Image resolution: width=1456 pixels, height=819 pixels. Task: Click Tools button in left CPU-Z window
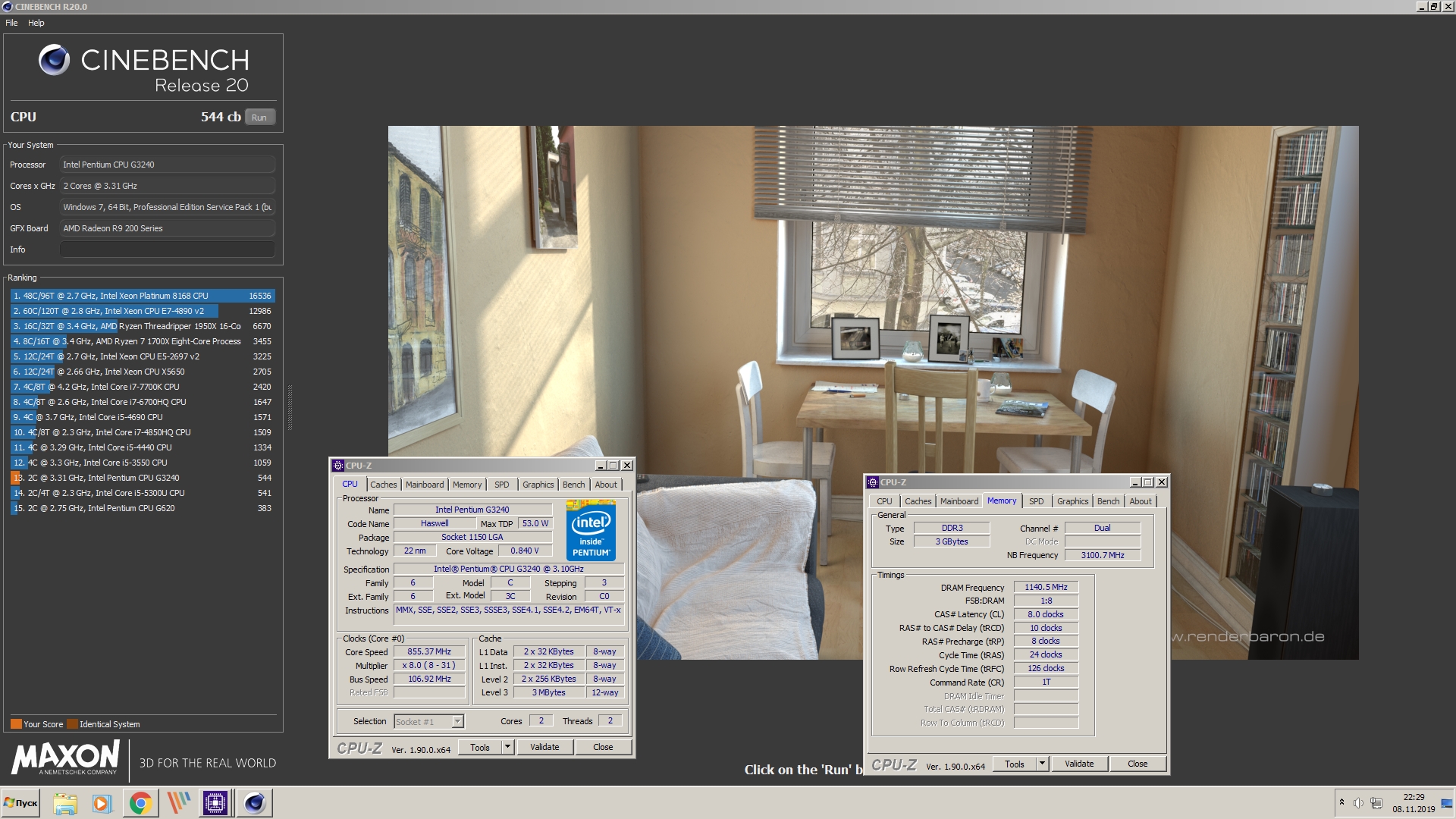(x=480, y=747)
